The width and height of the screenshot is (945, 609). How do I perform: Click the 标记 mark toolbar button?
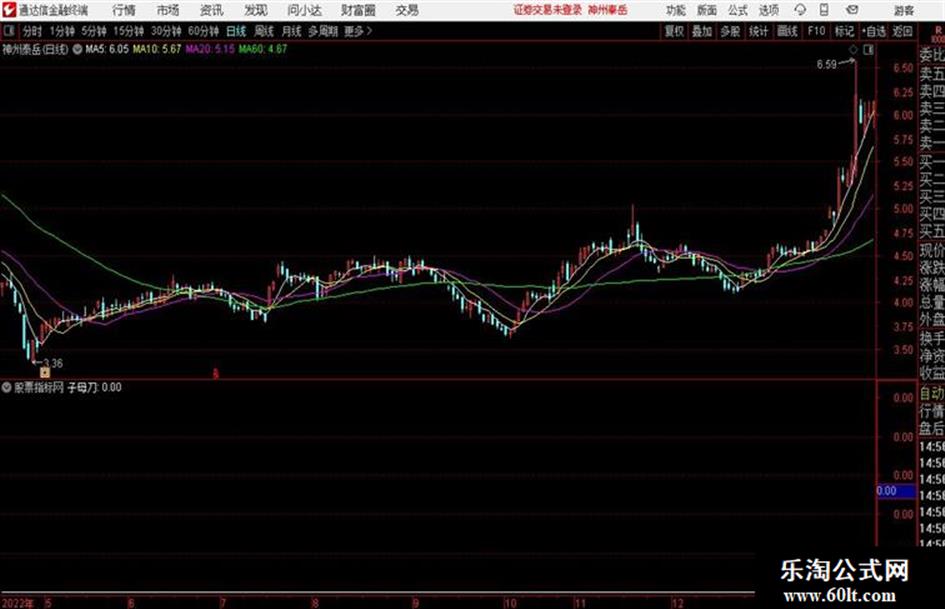(844, 31)
